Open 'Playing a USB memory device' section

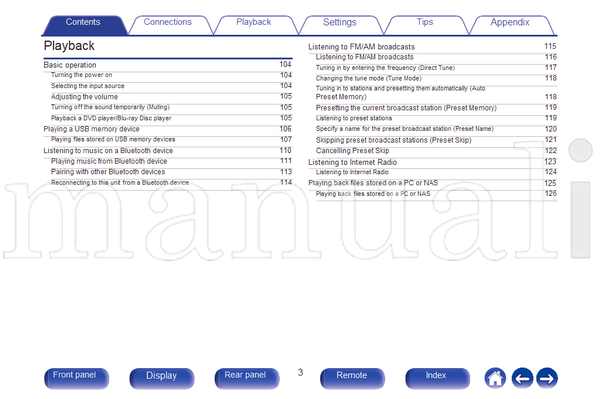click(168, 129)
